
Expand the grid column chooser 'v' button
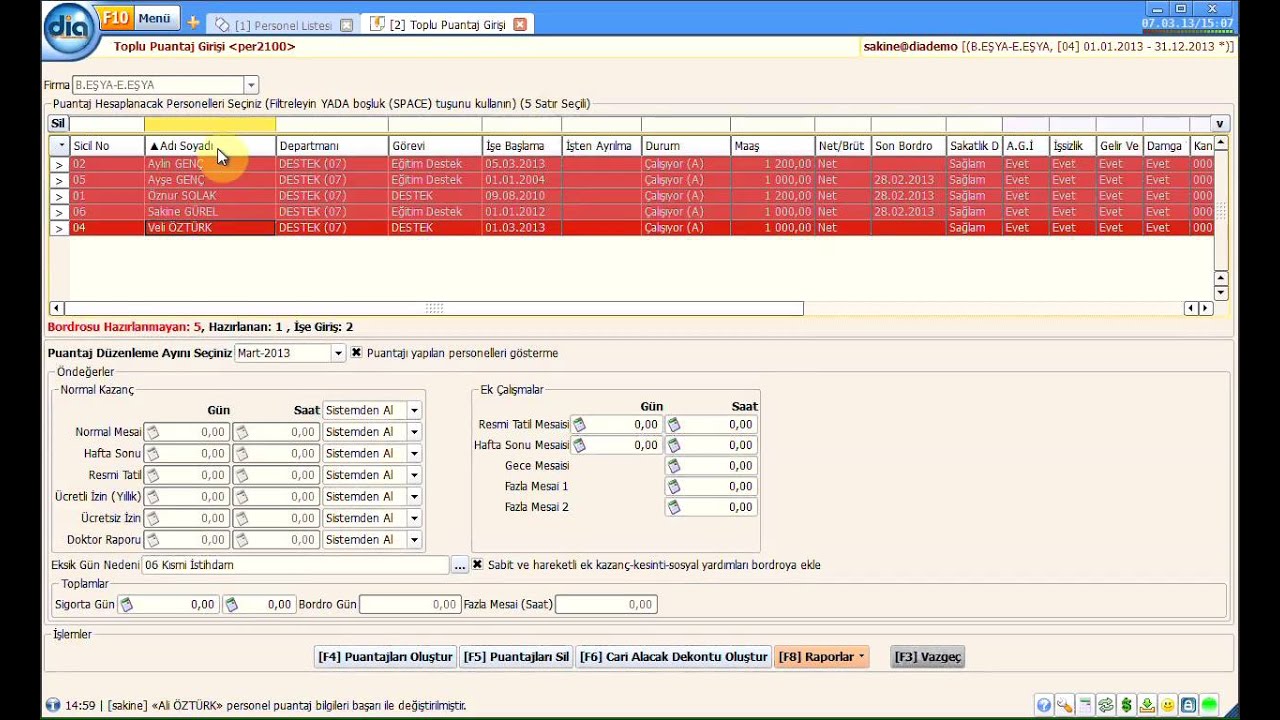point(1219,124)
